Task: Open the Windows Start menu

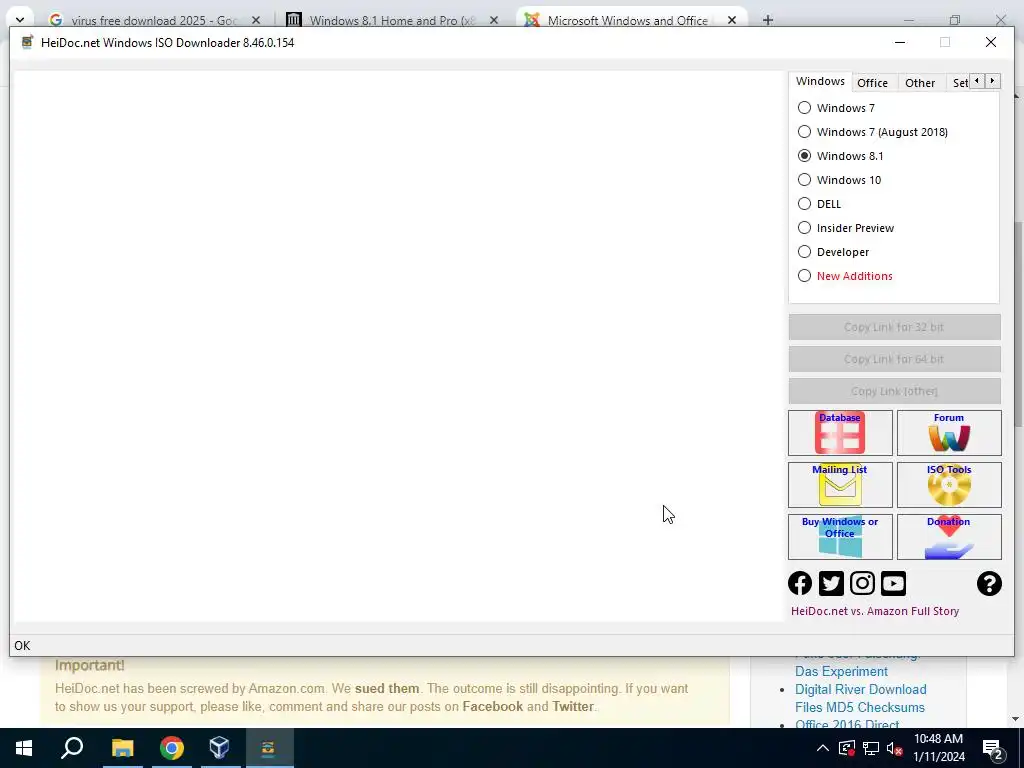Action: coord(24,748)
